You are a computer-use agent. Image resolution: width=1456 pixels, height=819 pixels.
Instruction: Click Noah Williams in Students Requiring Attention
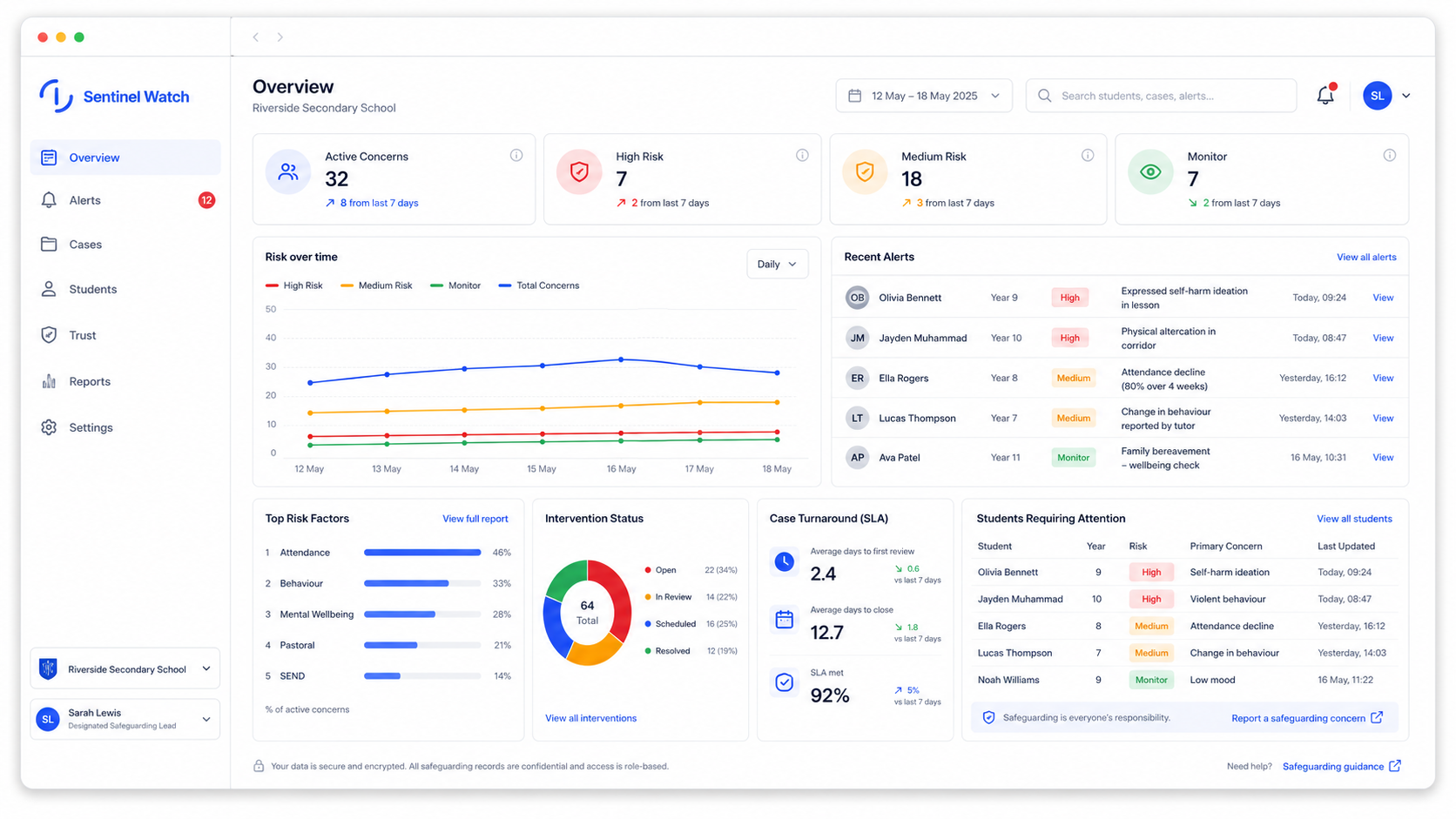click(x=1008, y=680)
